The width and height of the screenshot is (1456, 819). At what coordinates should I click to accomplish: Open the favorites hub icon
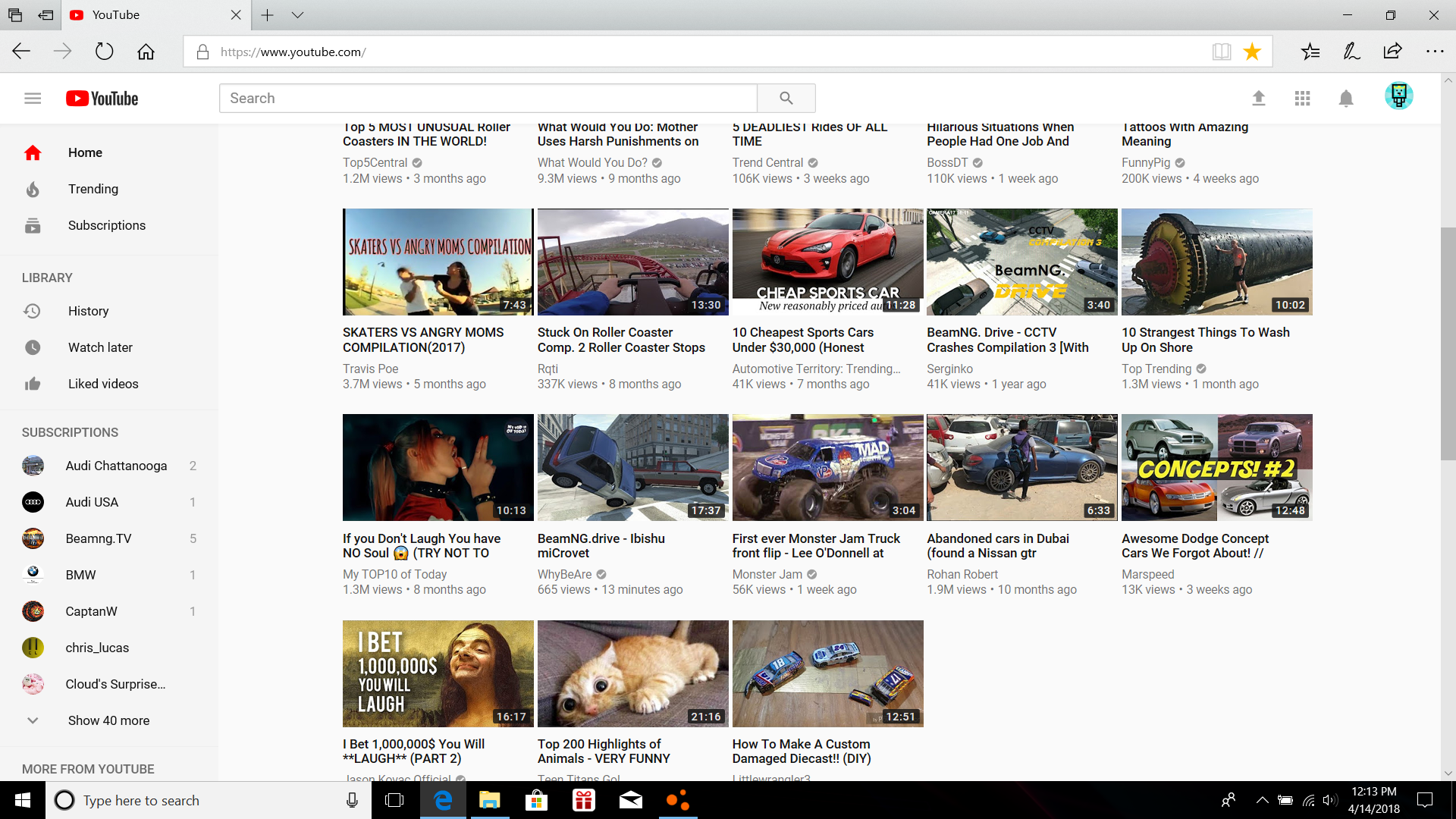point(1310,52)
